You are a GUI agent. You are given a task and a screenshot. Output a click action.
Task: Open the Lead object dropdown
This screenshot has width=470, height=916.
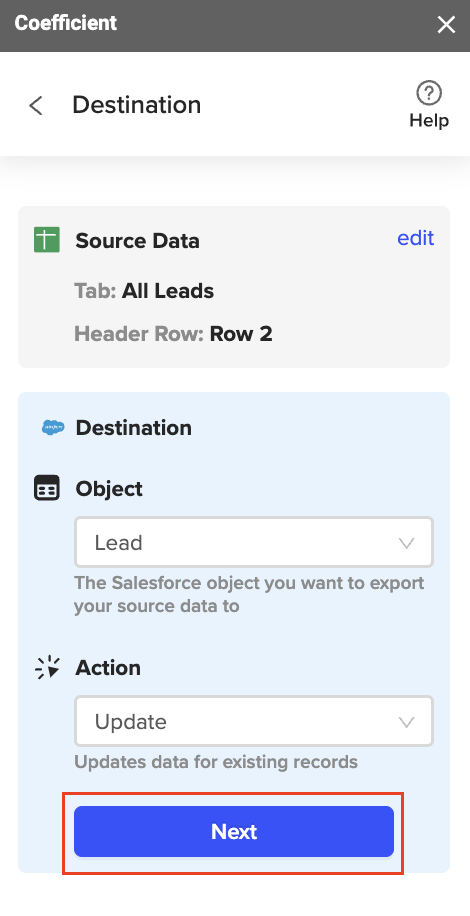point(254,542)
